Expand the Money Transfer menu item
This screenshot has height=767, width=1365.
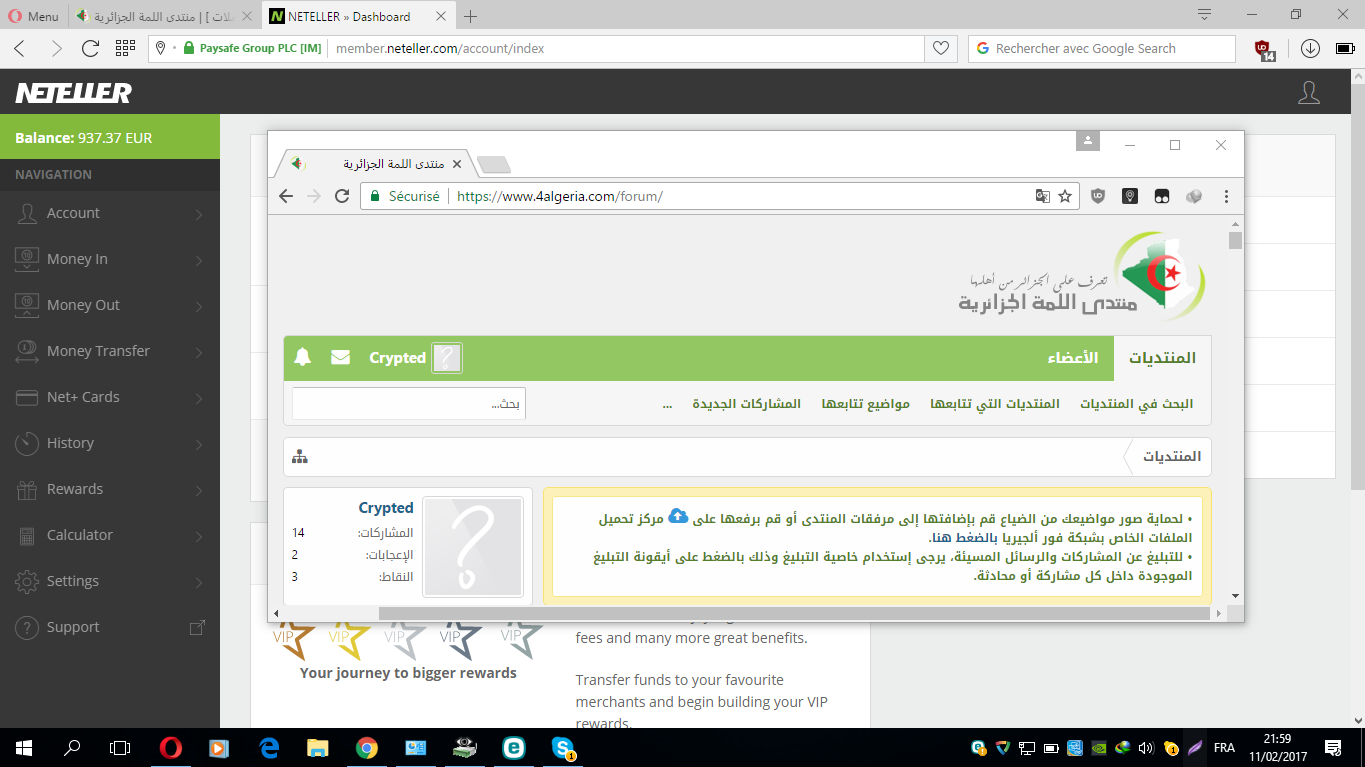pyautogui.click(x=110, y=351)
